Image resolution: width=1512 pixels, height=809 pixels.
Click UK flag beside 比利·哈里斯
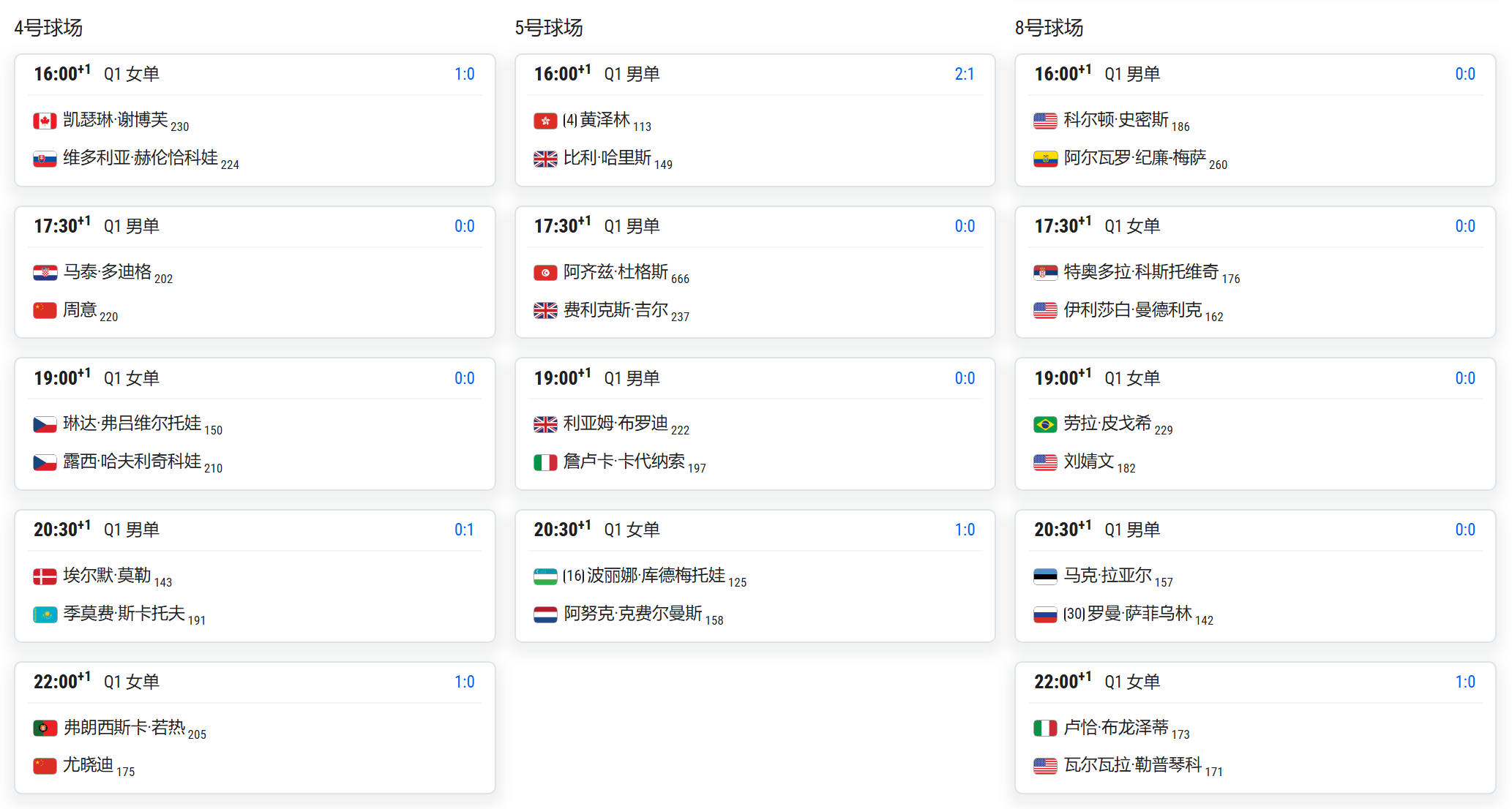point(545,159)
